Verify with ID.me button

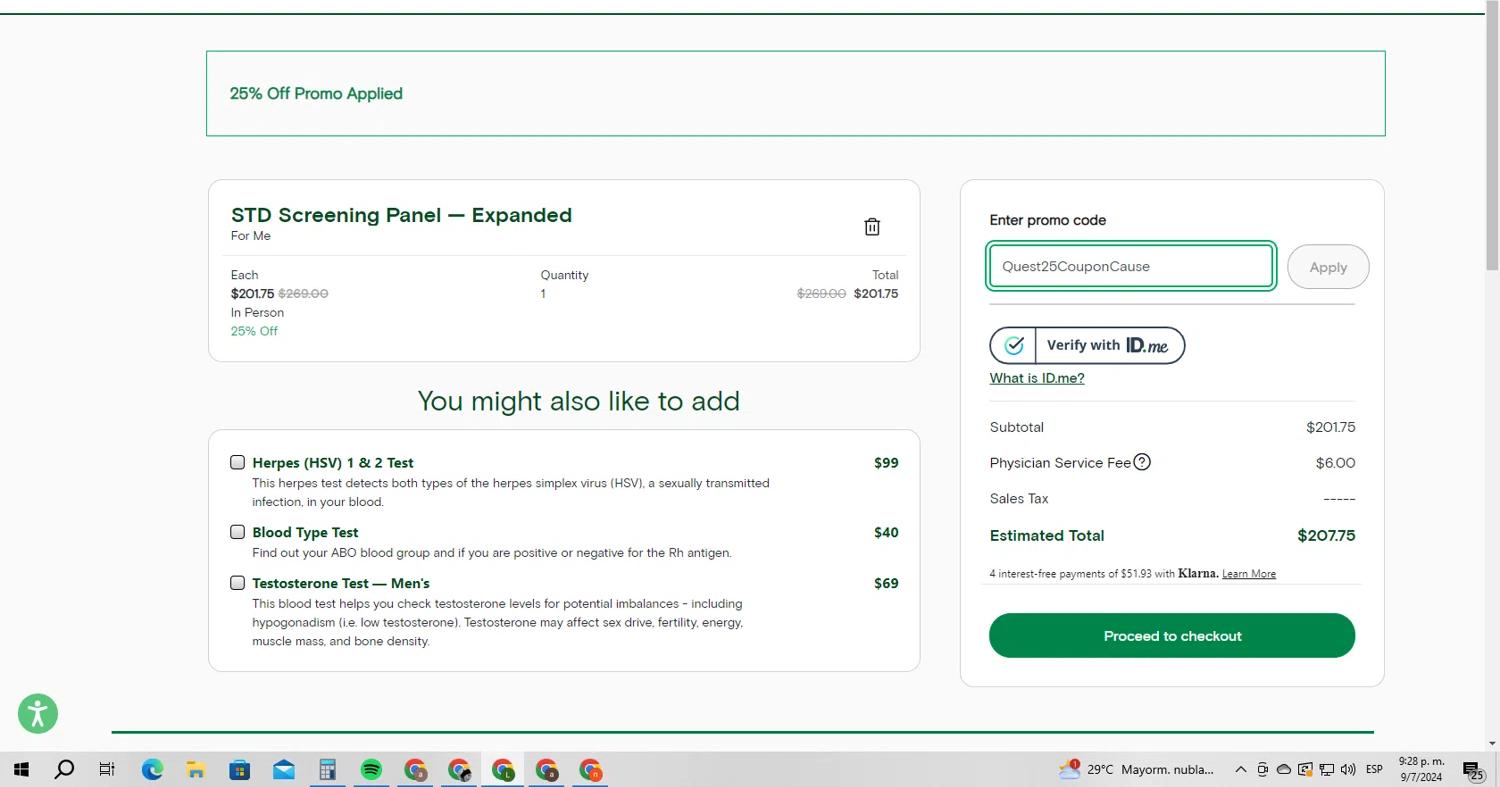[1087, 345]
